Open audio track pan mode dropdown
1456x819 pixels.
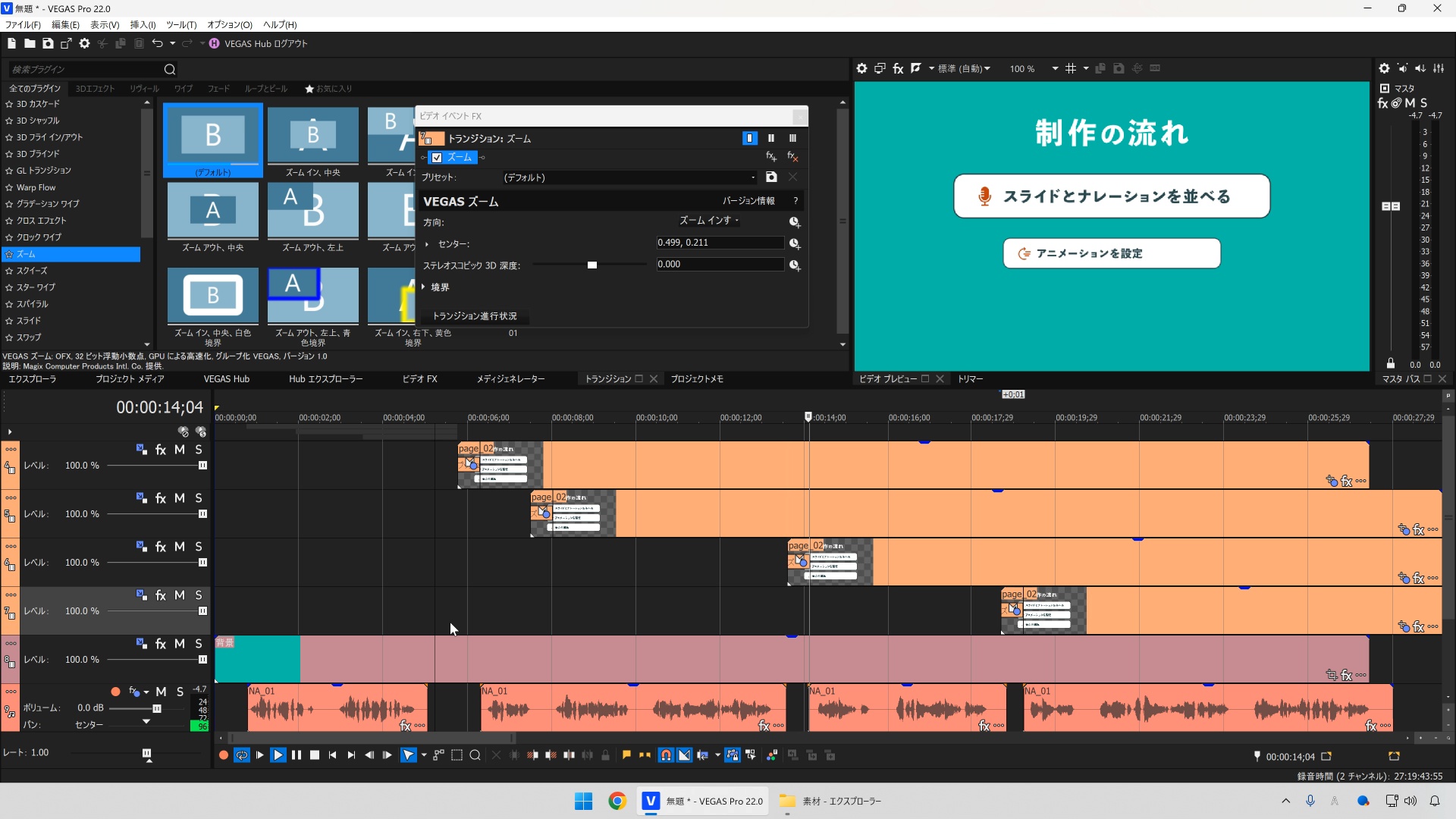pyautogui.click(x=146, y=721)
